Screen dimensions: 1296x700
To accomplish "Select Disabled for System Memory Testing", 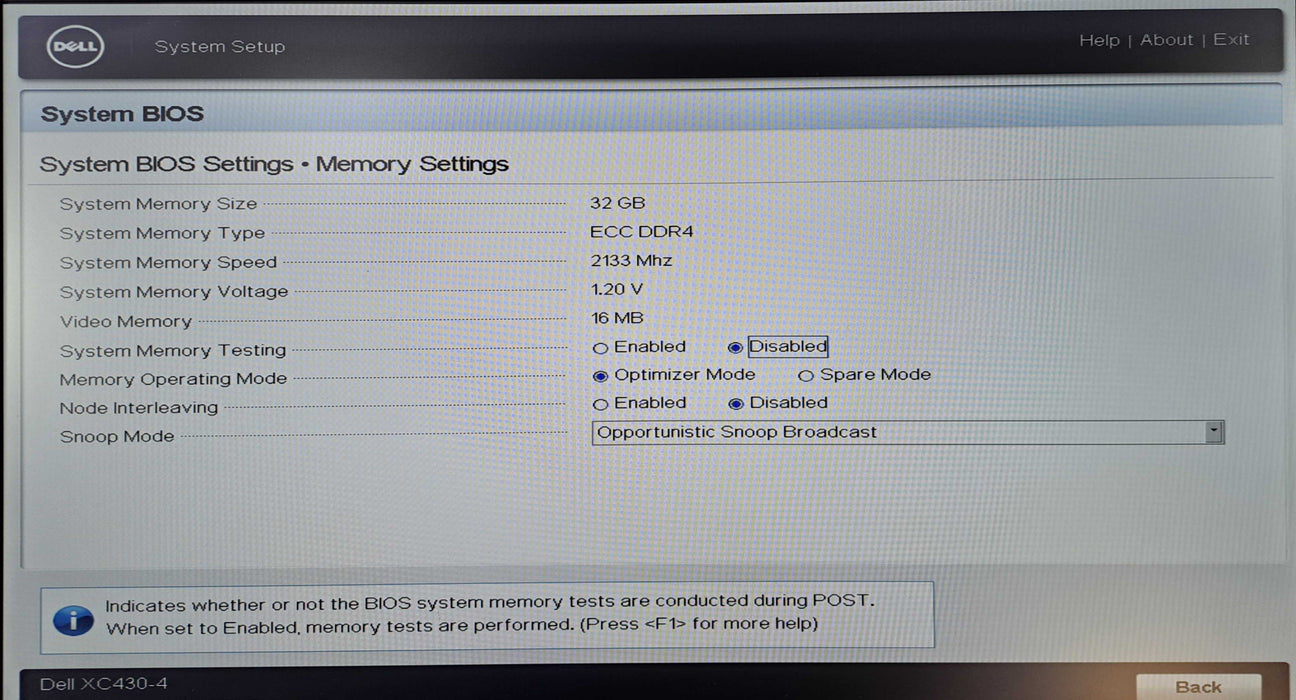I will pos(736,348).
